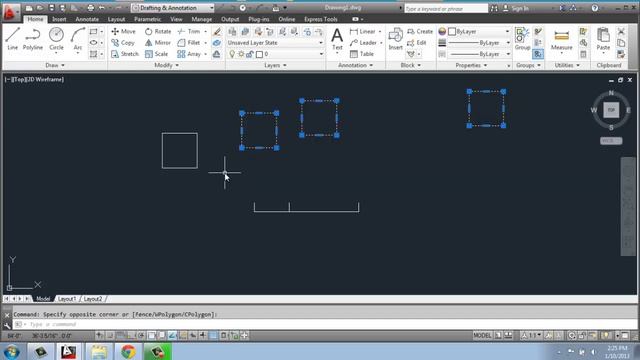Toggle layer lock padlock icon
Viewport: 640px width, 360px height.
click(x=249, y=54)
